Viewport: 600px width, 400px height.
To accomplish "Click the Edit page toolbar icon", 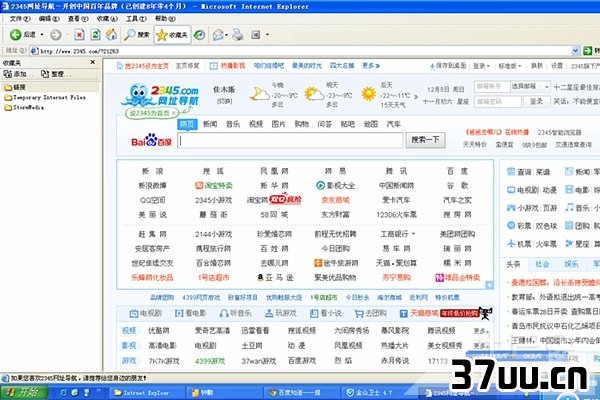I will point(256,35).
